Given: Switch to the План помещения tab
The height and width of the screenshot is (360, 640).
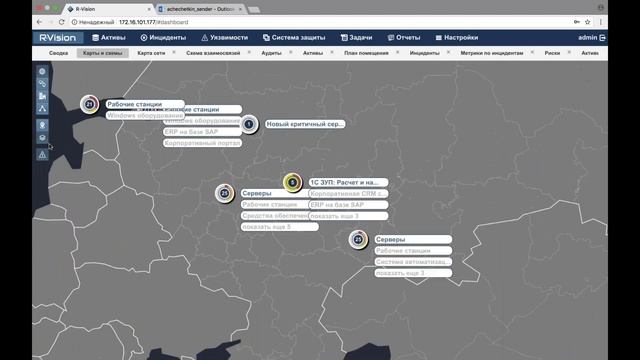Looking at the screenshot, I should (x=366, y=53).
